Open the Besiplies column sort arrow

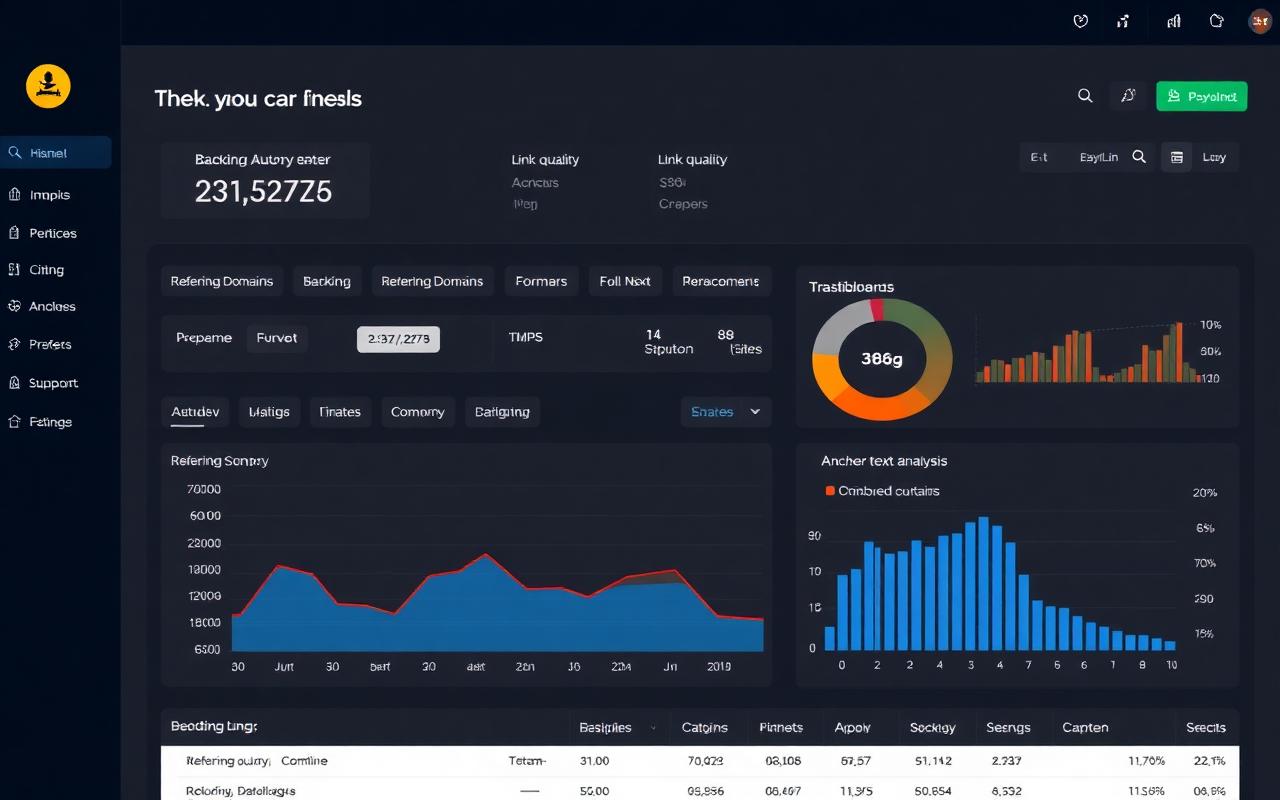tap(654, 728)
